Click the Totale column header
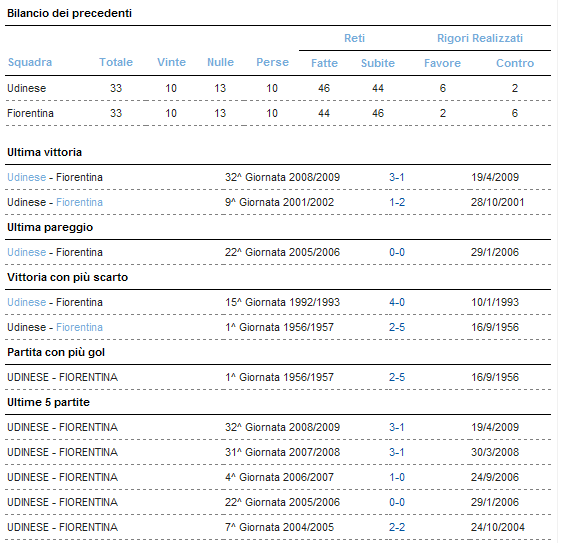 pyautogui.click(x=116, y=62)
